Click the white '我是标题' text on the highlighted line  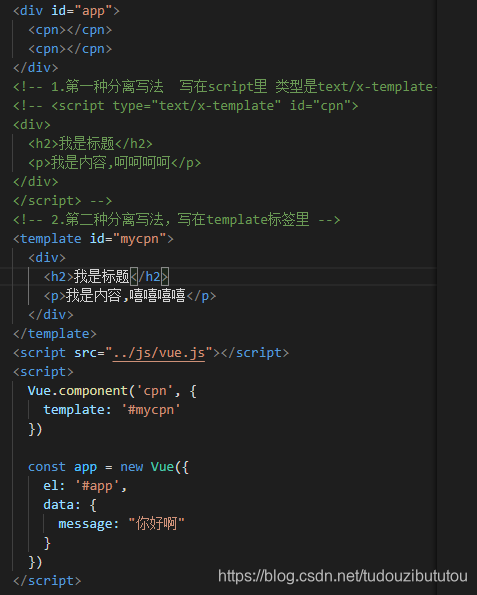coord(102,276)
